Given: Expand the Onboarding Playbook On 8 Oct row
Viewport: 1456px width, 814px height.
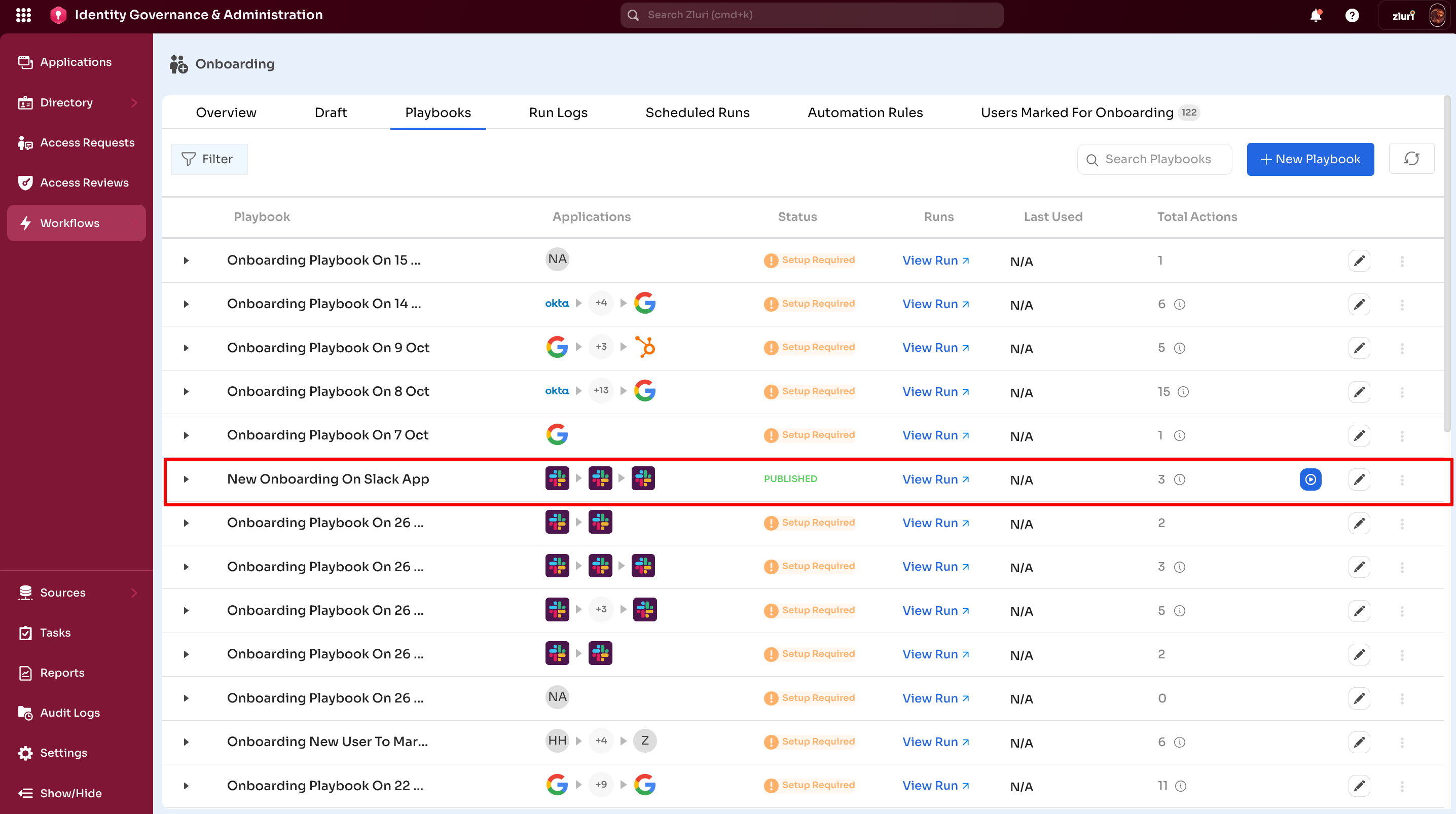Looking at the screenshot, I should (x=186, y=392).
